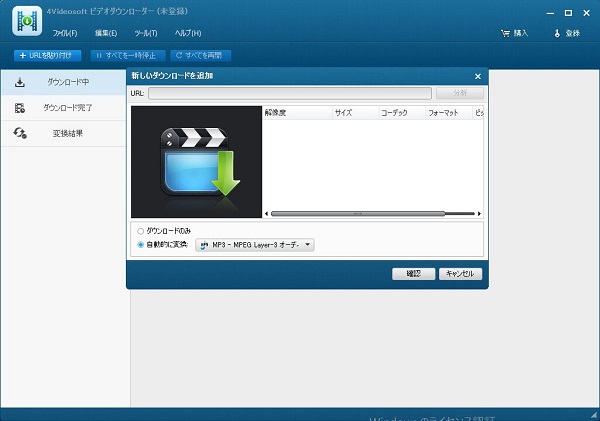600x421 pixels.
Task: Click the horizontal scrollbar thumb in list
Action: (358, 214)
